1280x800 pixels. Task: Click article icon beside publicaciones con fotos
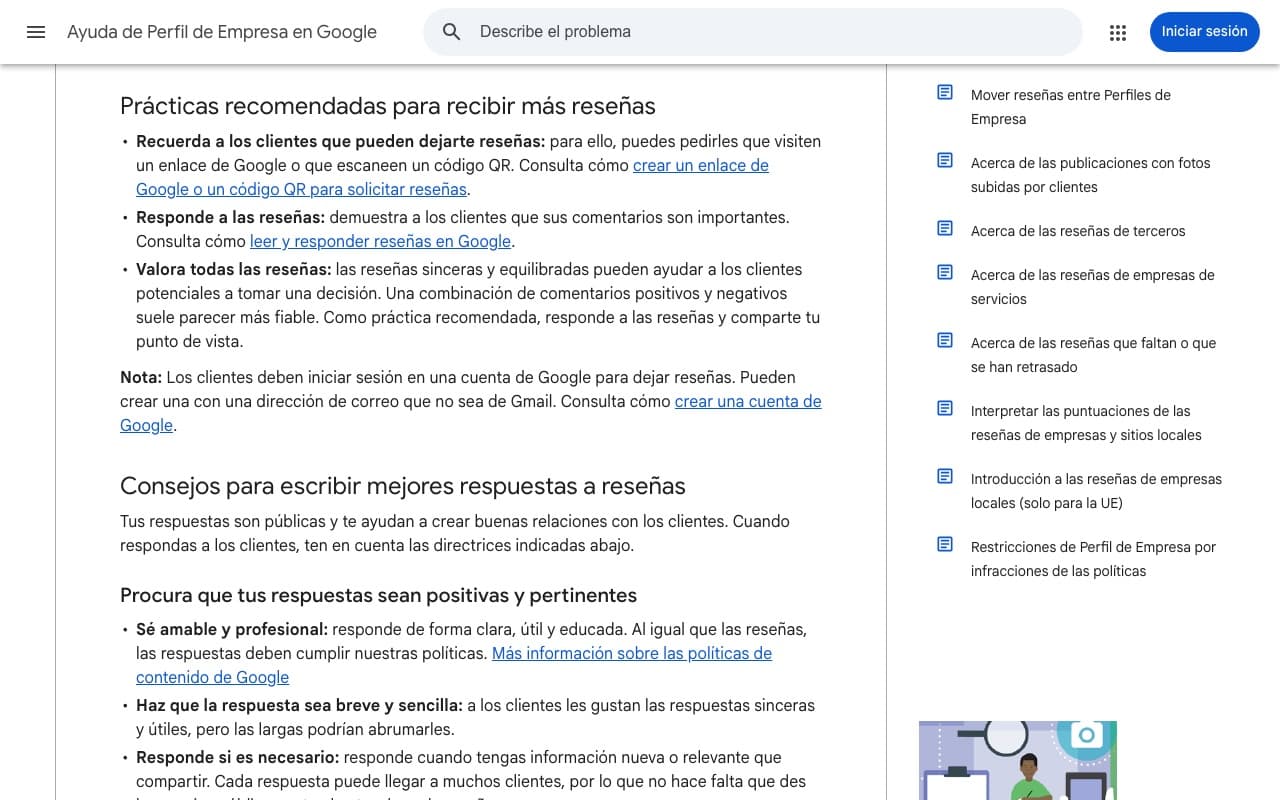pyautogui.click(x=945, y=160)
